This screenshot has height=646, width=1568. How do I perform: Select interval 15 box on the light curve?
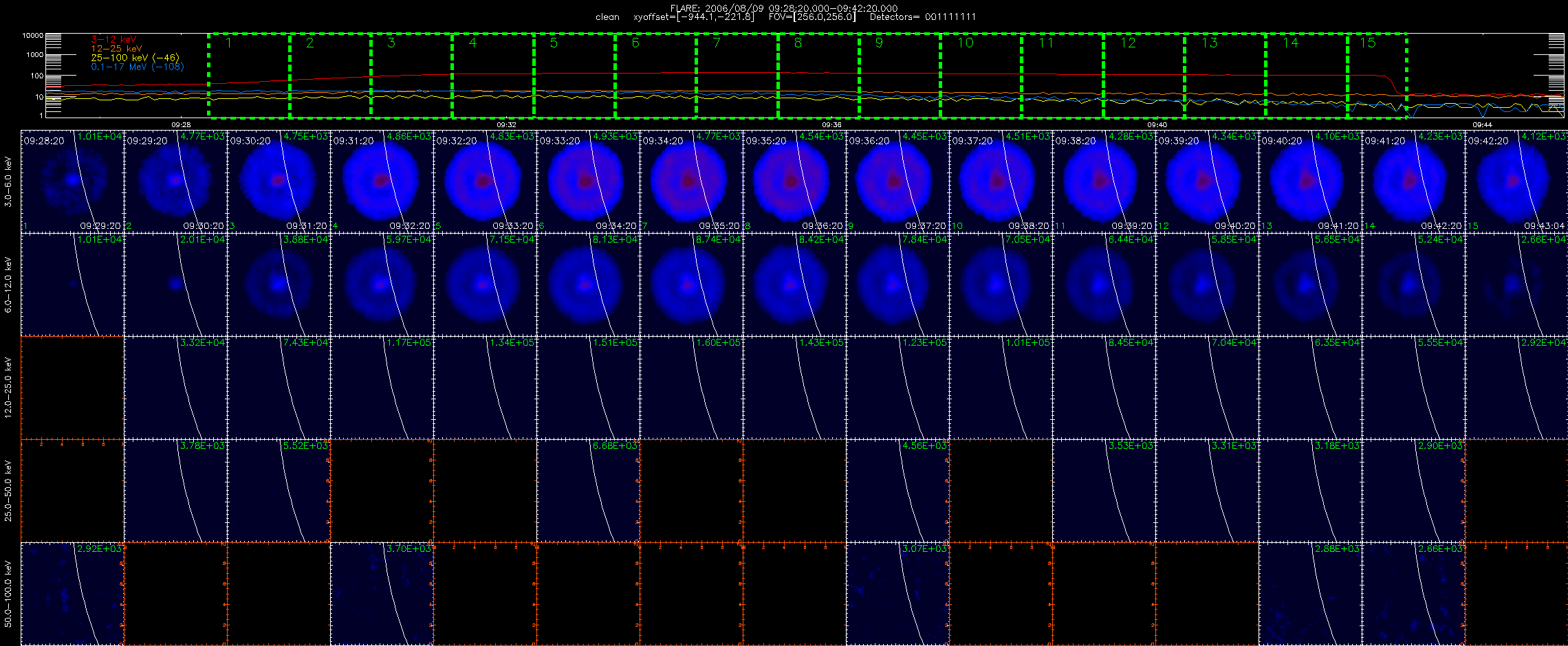coord(1377,76)
